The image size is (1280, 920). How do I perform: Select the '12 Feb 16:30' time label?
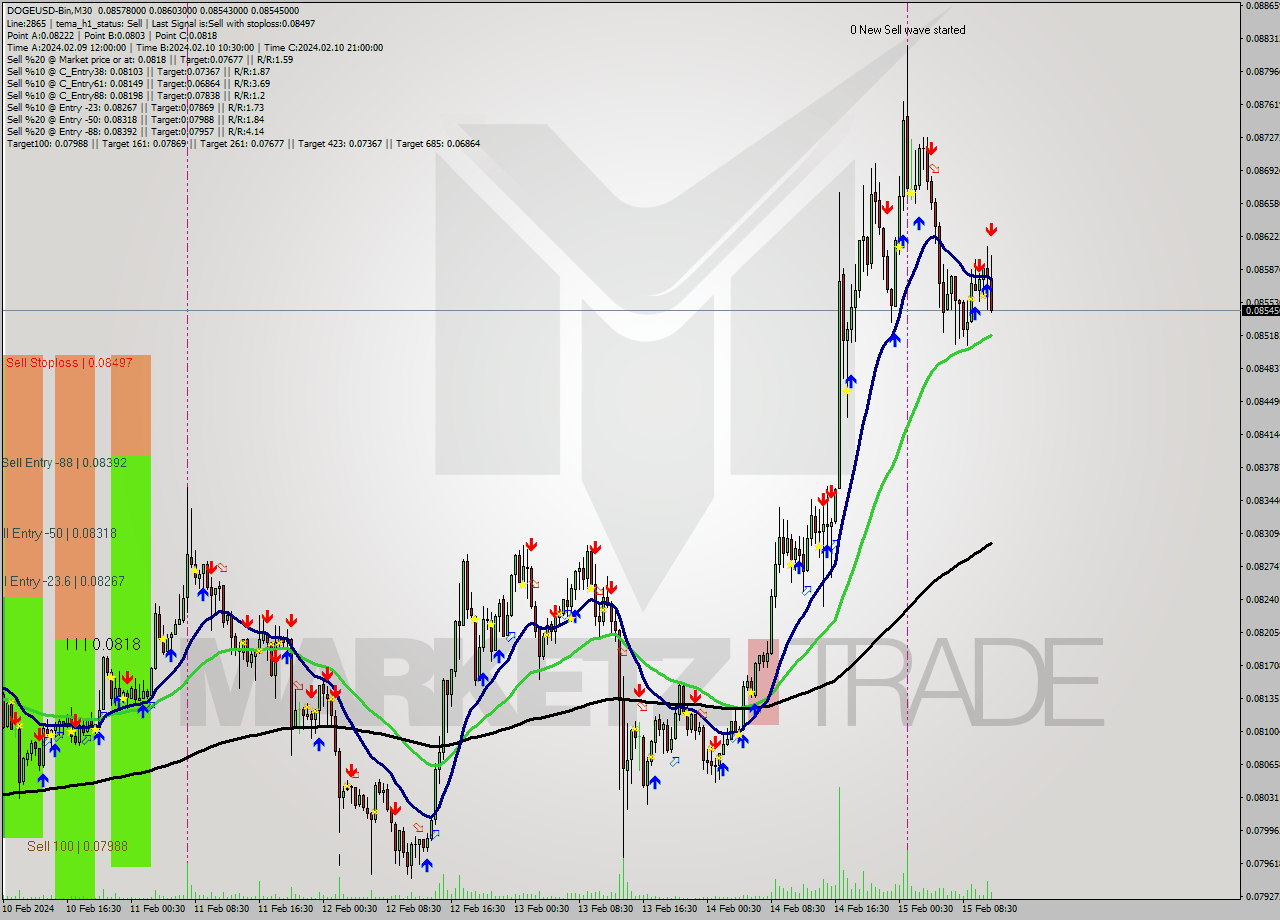click(478, 909)
